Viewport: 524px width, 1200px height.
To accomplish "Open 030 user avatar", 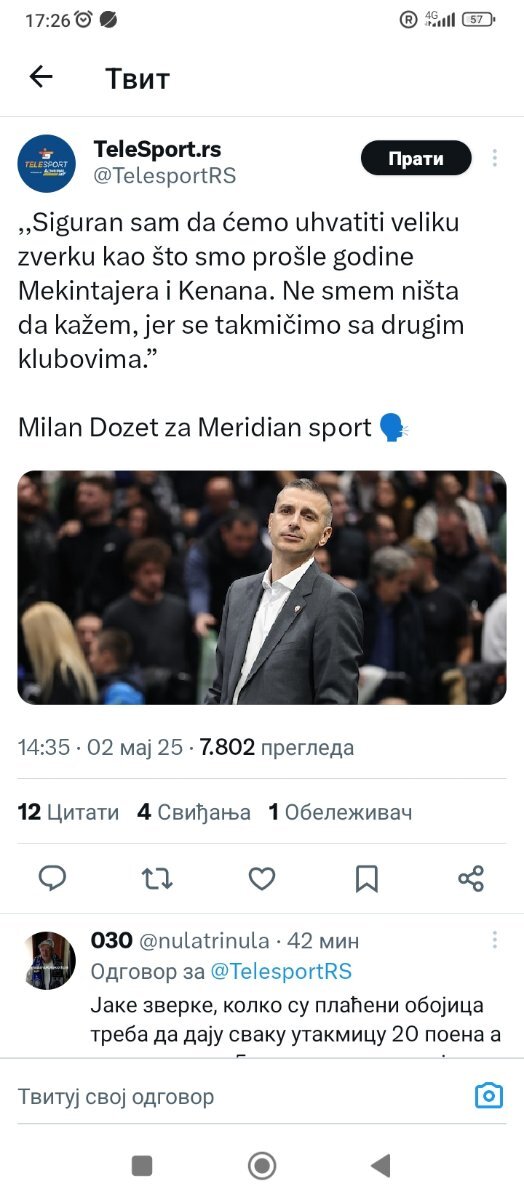I will 50,961.
